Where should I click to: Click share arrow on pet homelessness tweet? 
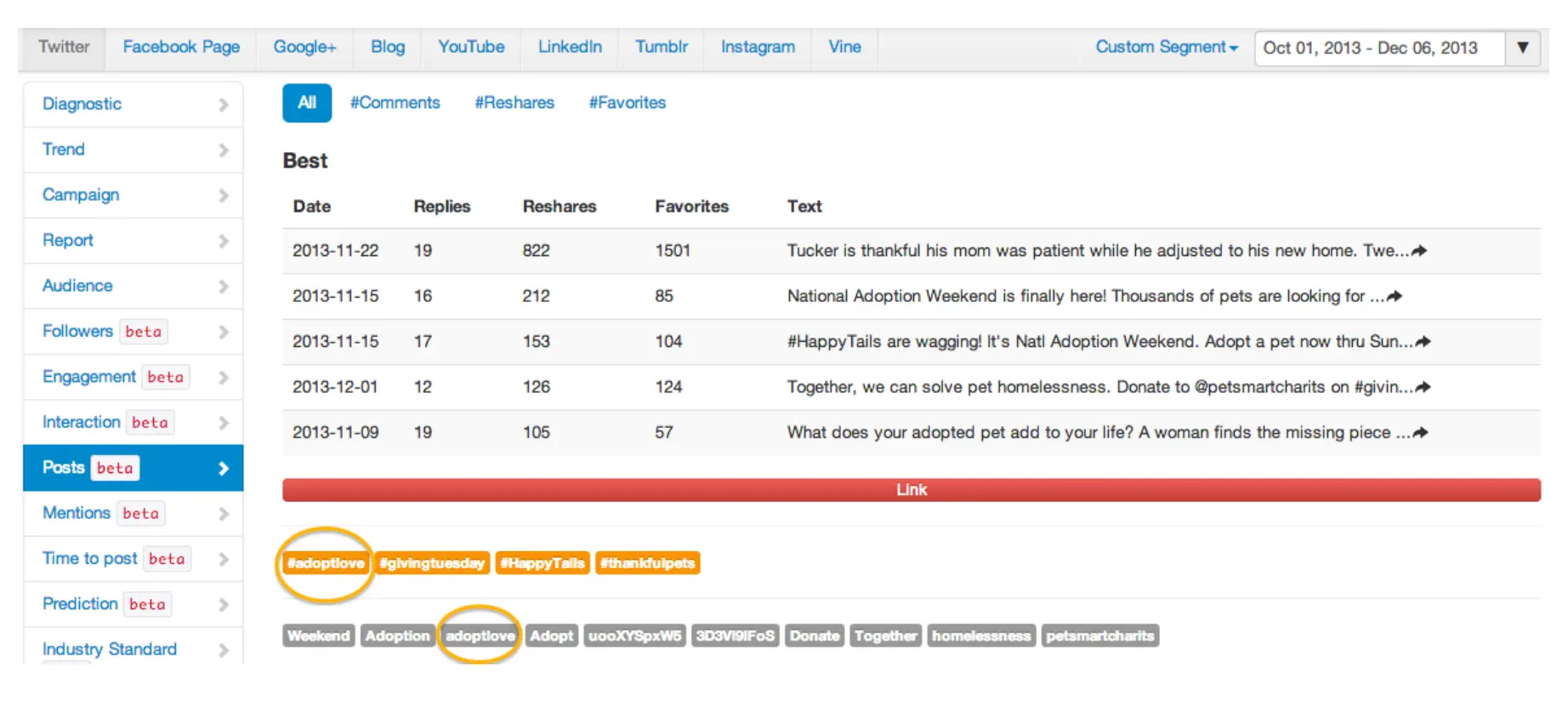pyautogui.click(x=1423, y=387)
